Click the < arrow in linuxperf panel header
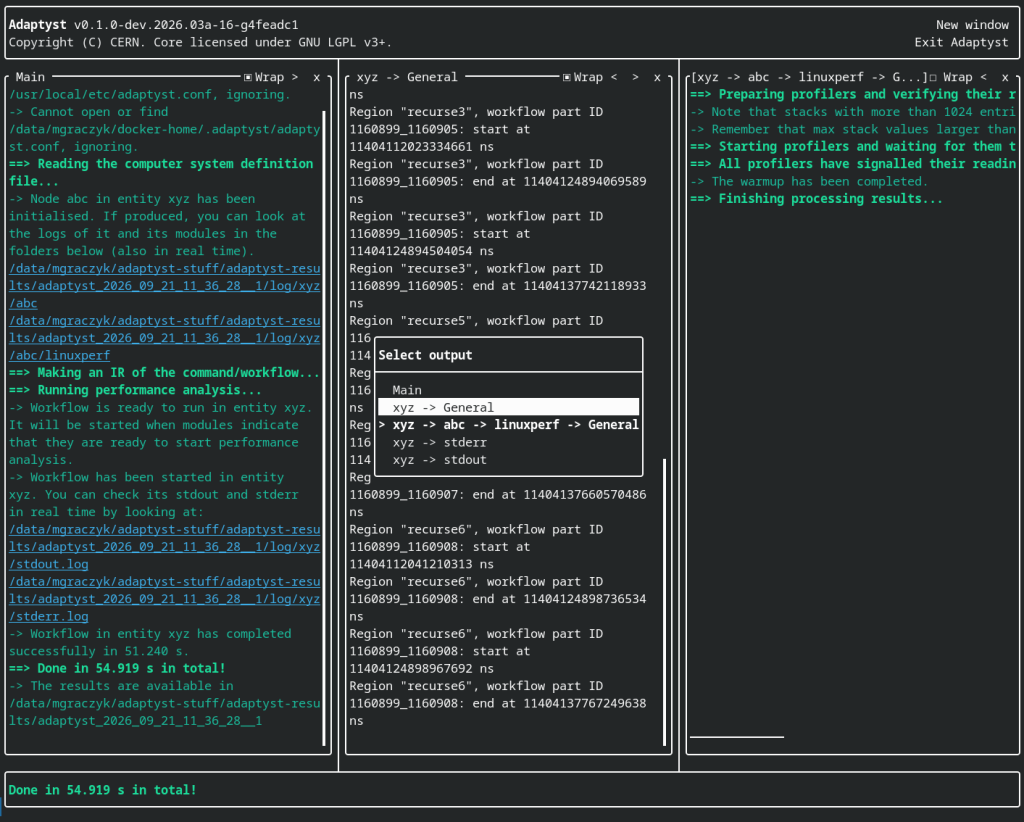Screen dimensions: 1024x822 984,77
